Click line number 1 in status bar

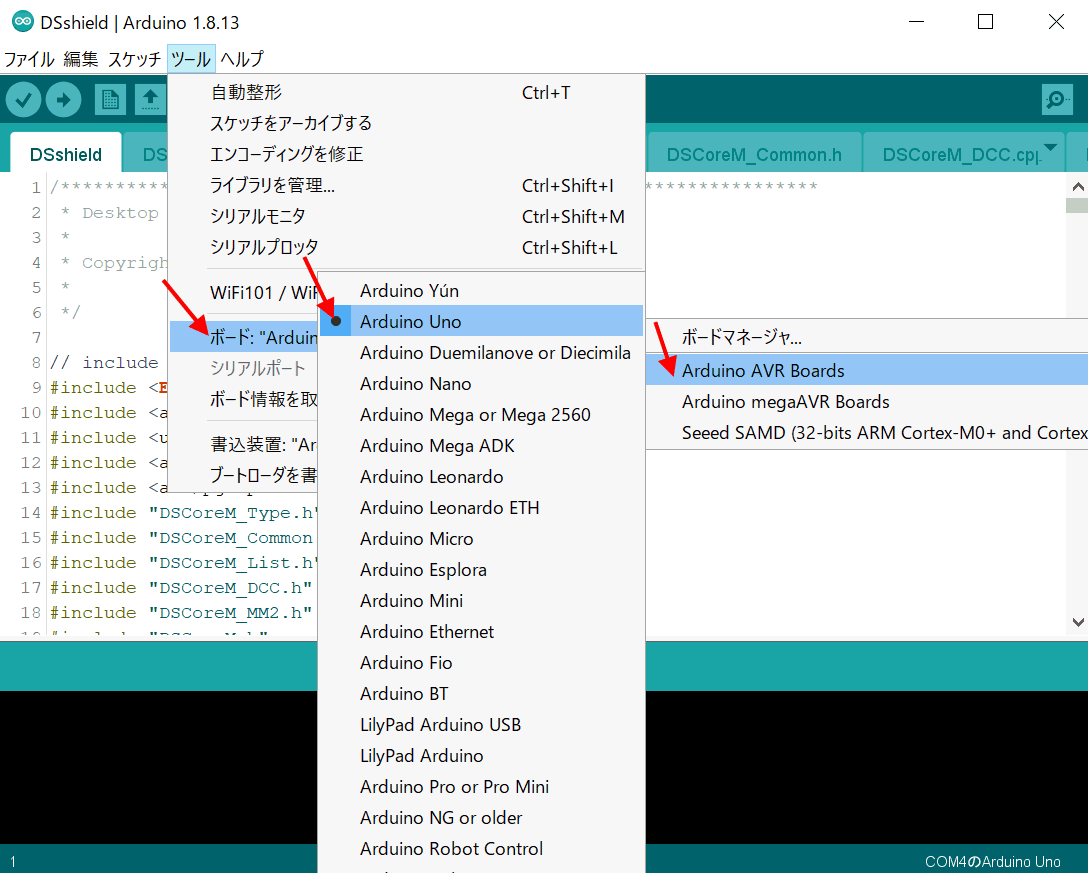click(x=12, y=862)
